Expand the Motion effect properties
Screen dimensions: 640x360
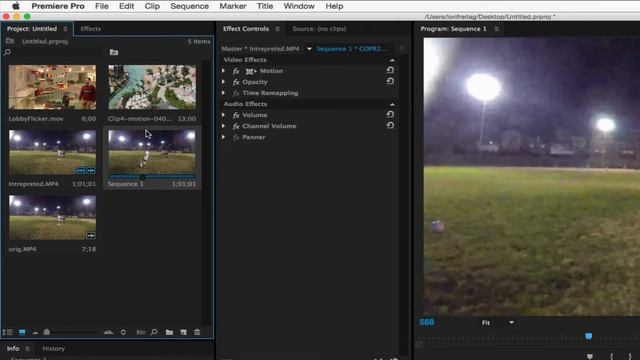(223, 71)
